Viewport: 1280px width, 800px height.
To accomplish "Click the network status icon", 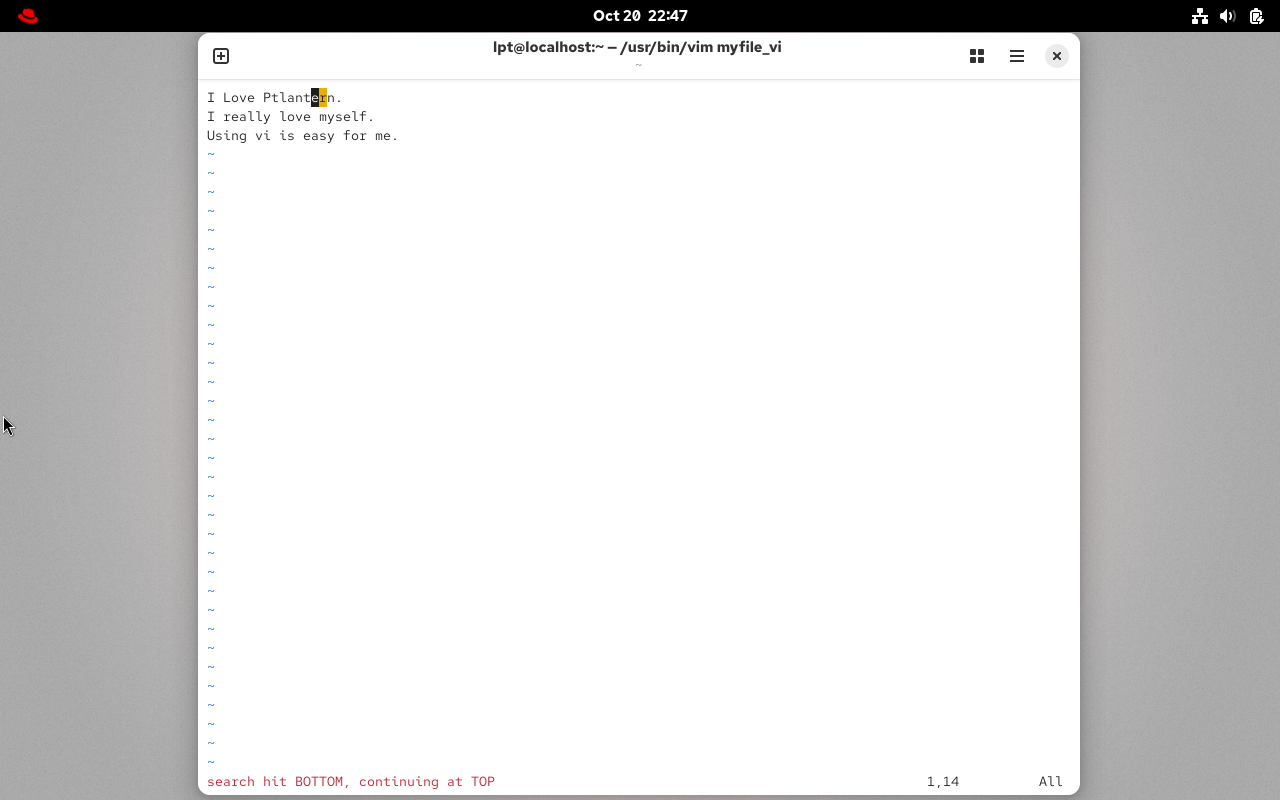I will 1200,16.
